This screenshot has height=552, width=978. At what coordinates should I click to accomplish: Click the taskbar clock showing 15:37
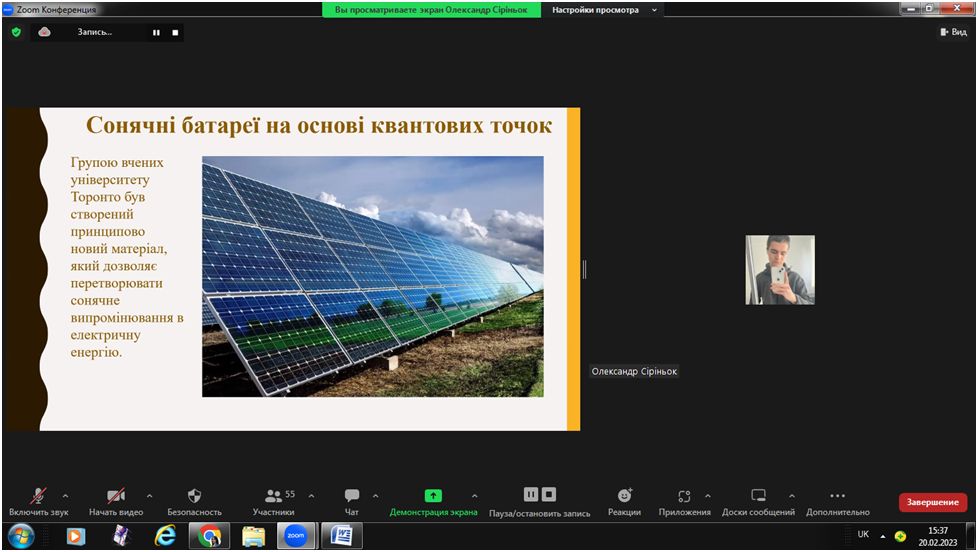click(x=937, y=536)
